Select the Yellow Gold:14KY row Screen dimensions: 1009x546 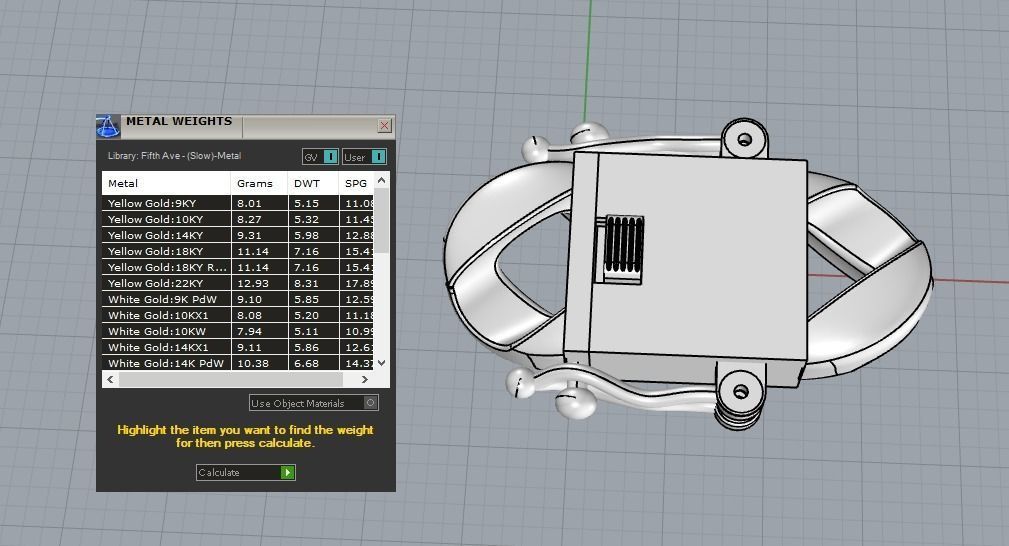pos(237,235)
